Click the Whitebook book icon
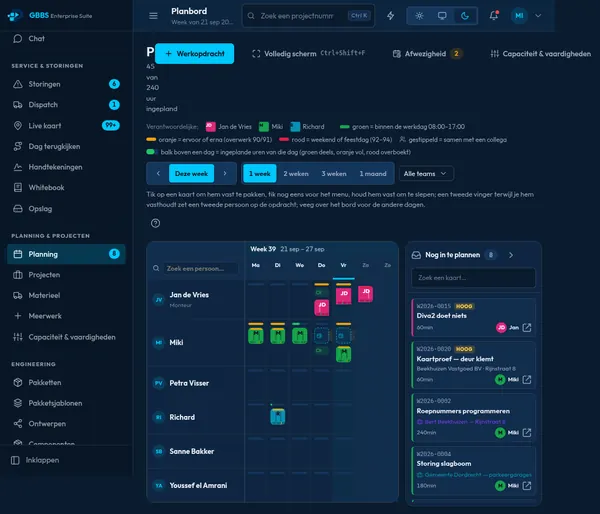The width and height of the screenshot is (600, 514). pos(18,188)
